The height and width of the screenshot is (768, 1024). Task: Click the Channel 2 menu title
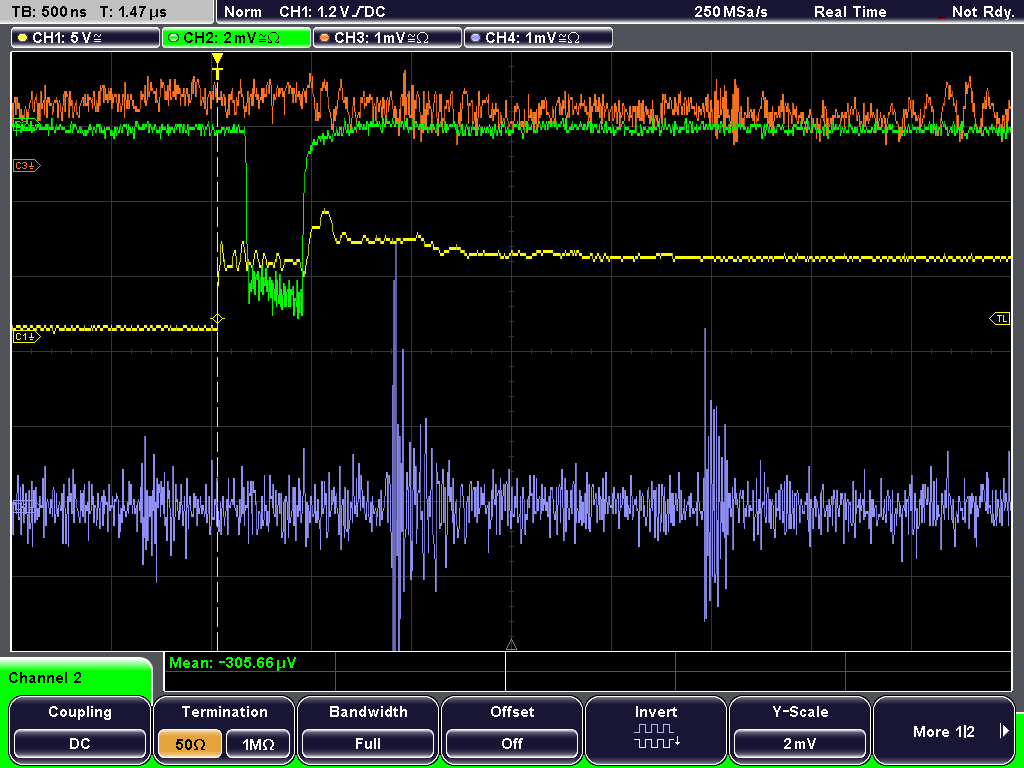point(45,678)
